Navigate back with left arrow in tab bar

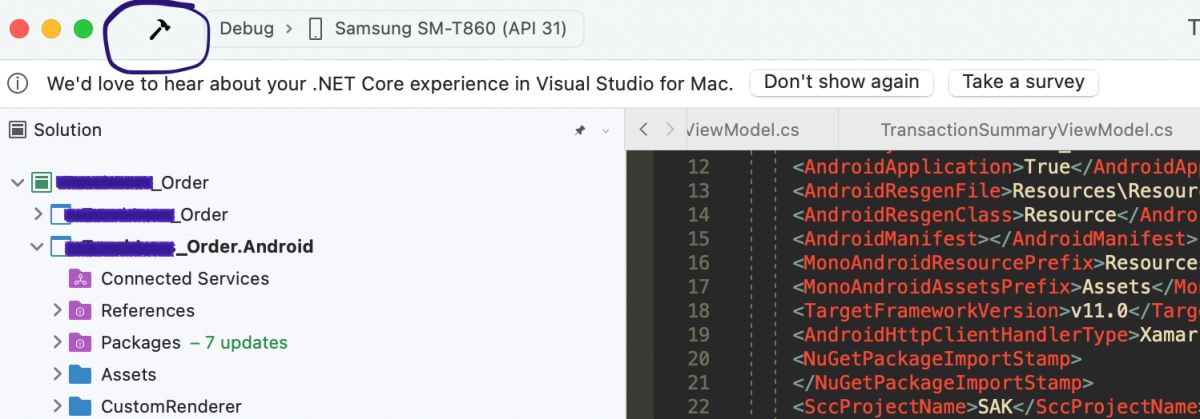[x=644, y=130]
